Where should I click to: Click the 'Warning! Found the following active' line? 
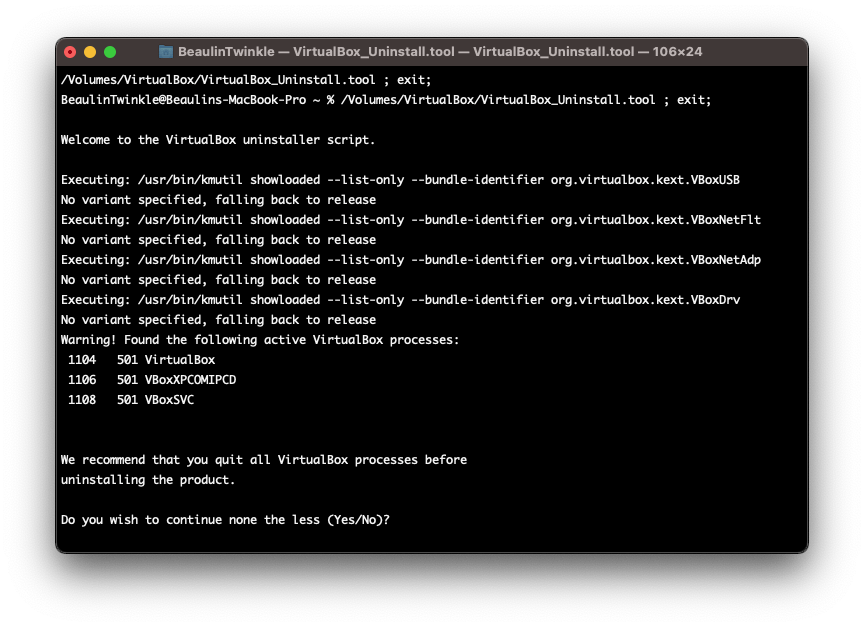pyautogui.click(x=260, y=340)
